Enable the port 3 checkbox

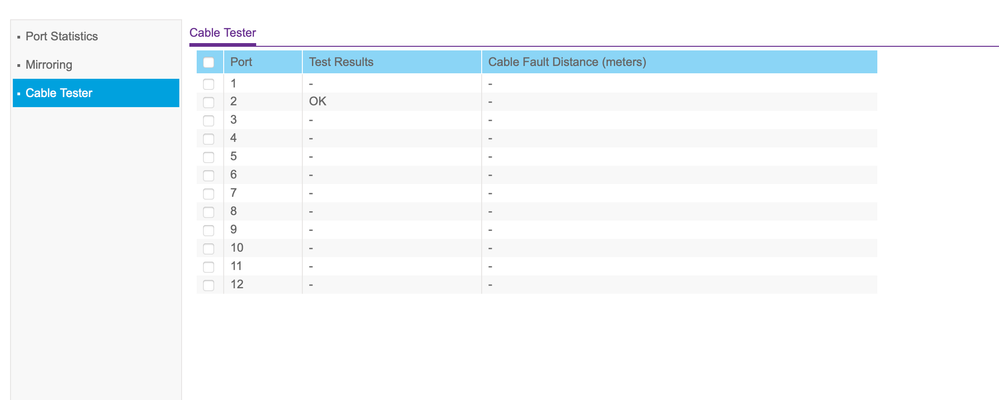tap(208, 120)
